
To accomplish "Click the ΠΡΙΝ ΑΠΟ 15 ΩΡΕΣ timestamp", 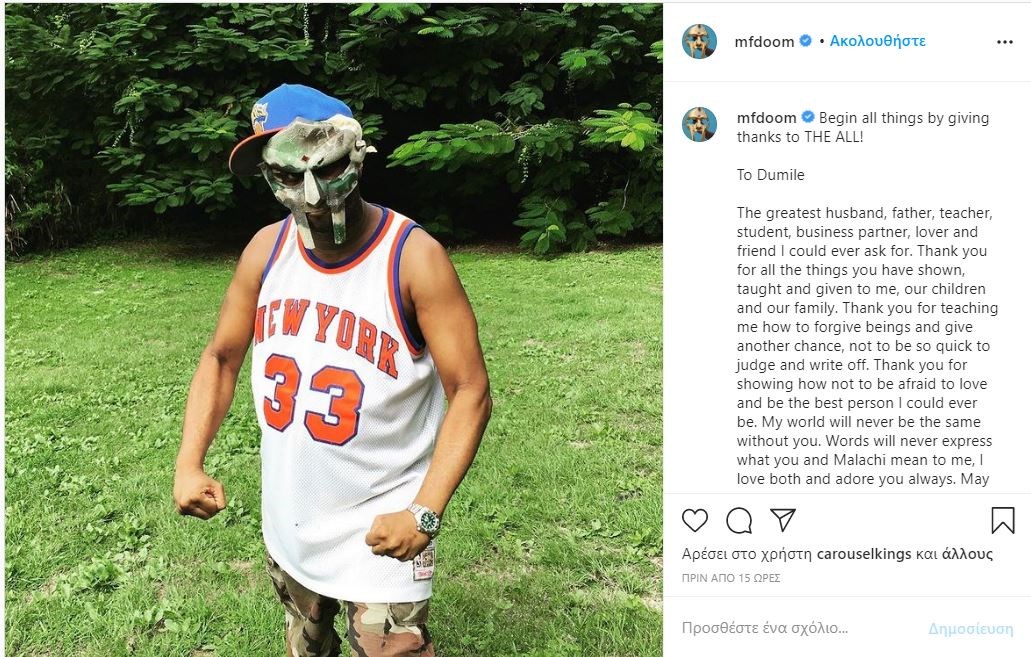I will (x=731, y=578).
